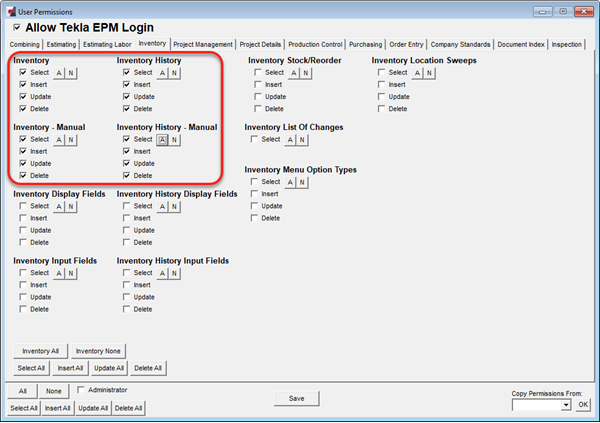Click the Delete All button above the divider
Viewport: 600px width, 423px height.
(x=148, y=368)
